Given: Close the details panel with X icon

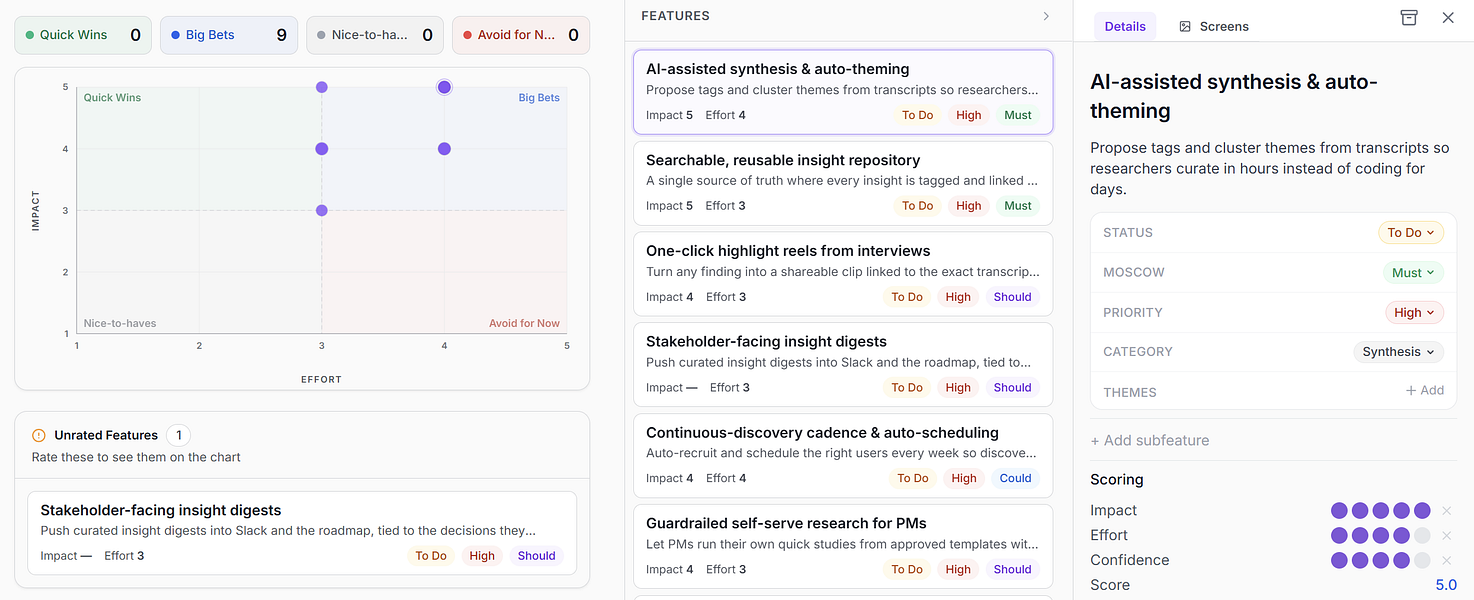Looking at the screenshot, I should [x=1448, y=17].
